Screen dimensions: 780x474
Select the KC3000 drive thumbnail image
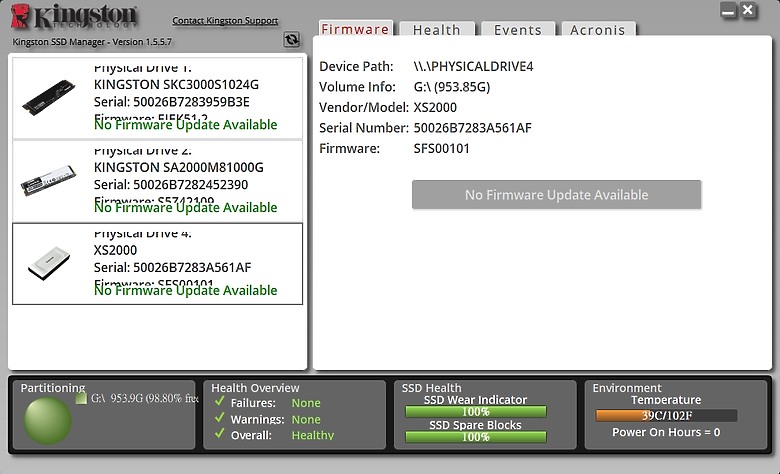pos(49,97)
